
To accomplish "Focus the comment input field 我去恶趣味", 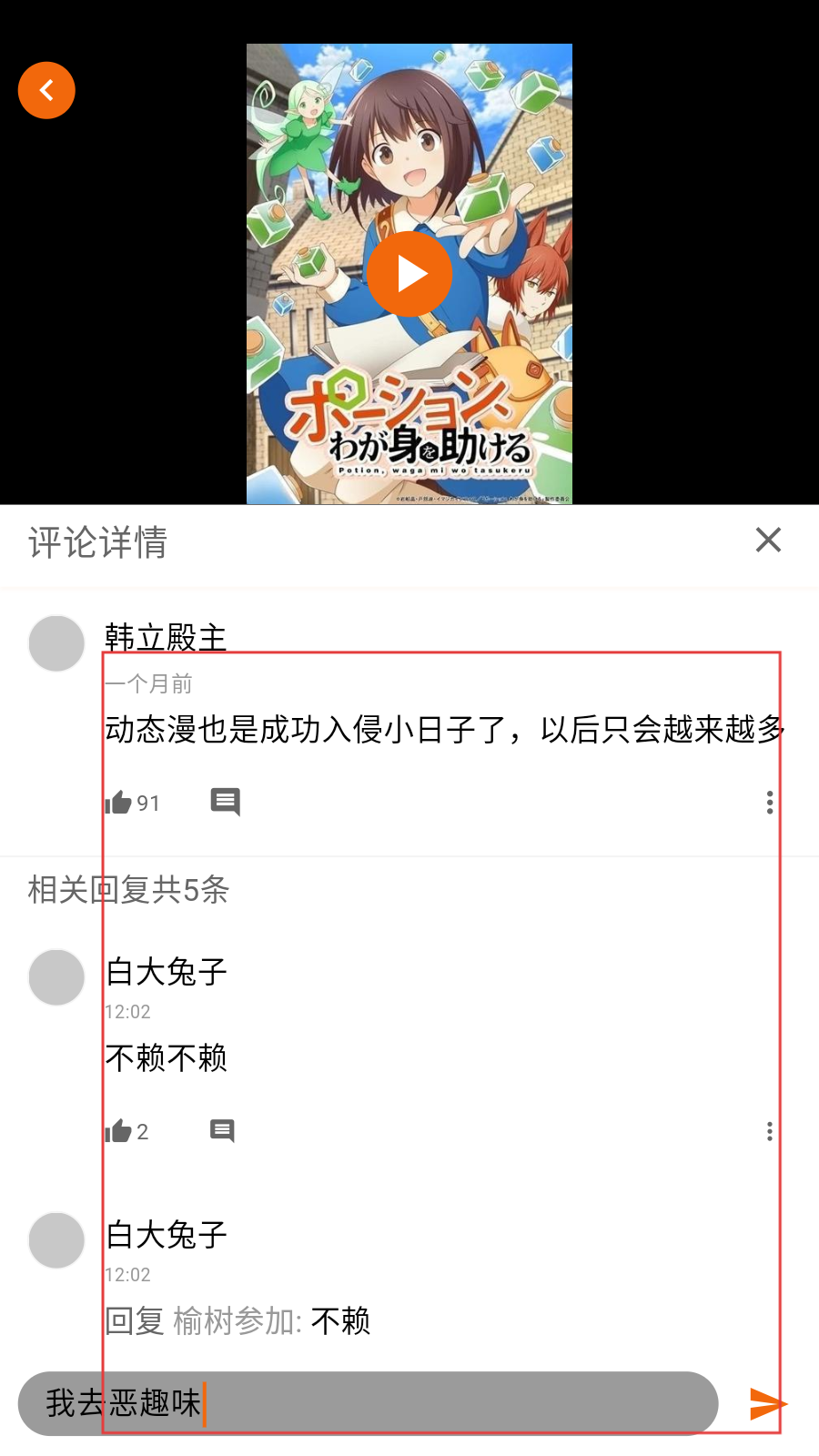I will 368,1403.
